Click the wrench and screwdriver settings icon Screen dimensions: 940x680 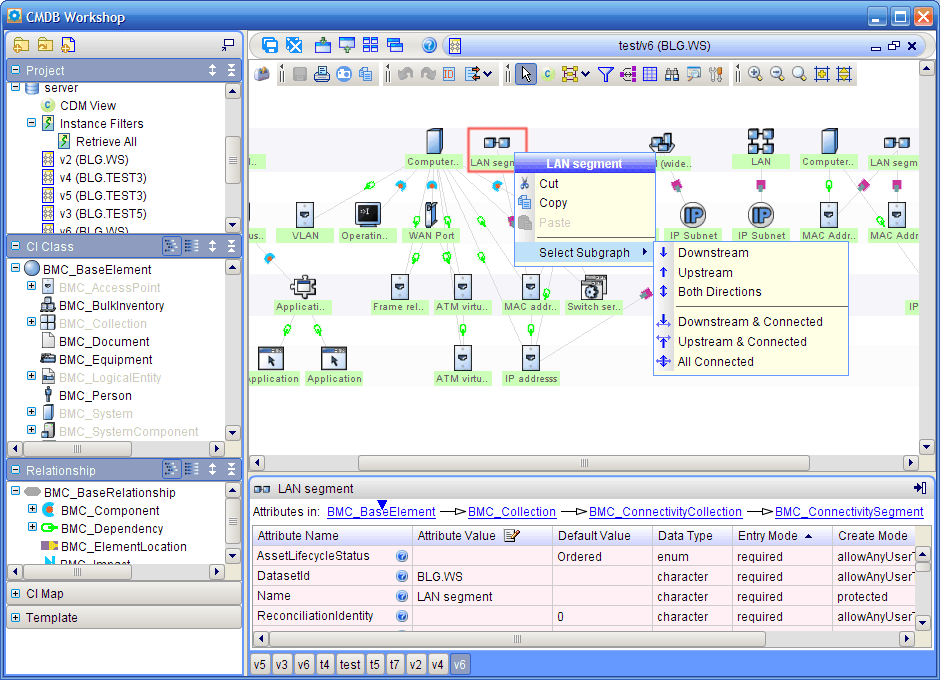(x=715, y=74)
